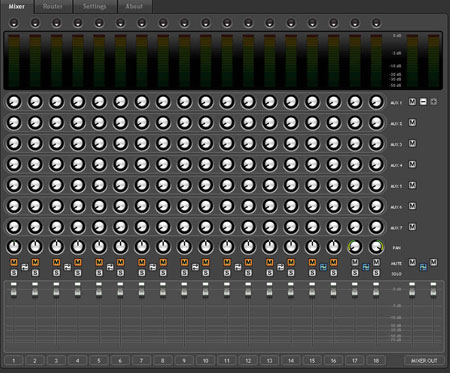Switch to the Router tab
This screenshot has height=373, width=450.
pos(53,6)
